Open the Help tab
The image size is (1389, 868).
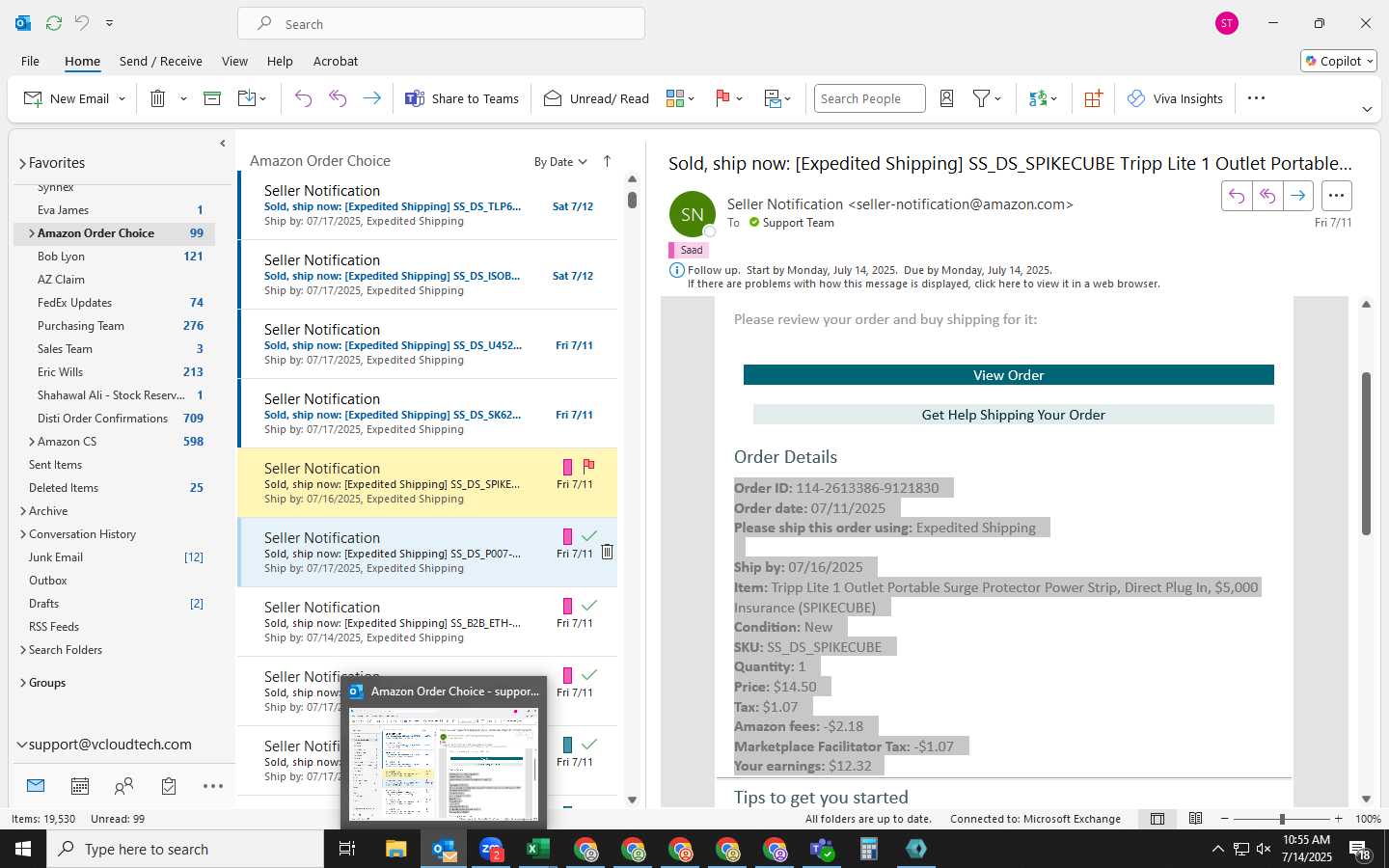(280, 61)
